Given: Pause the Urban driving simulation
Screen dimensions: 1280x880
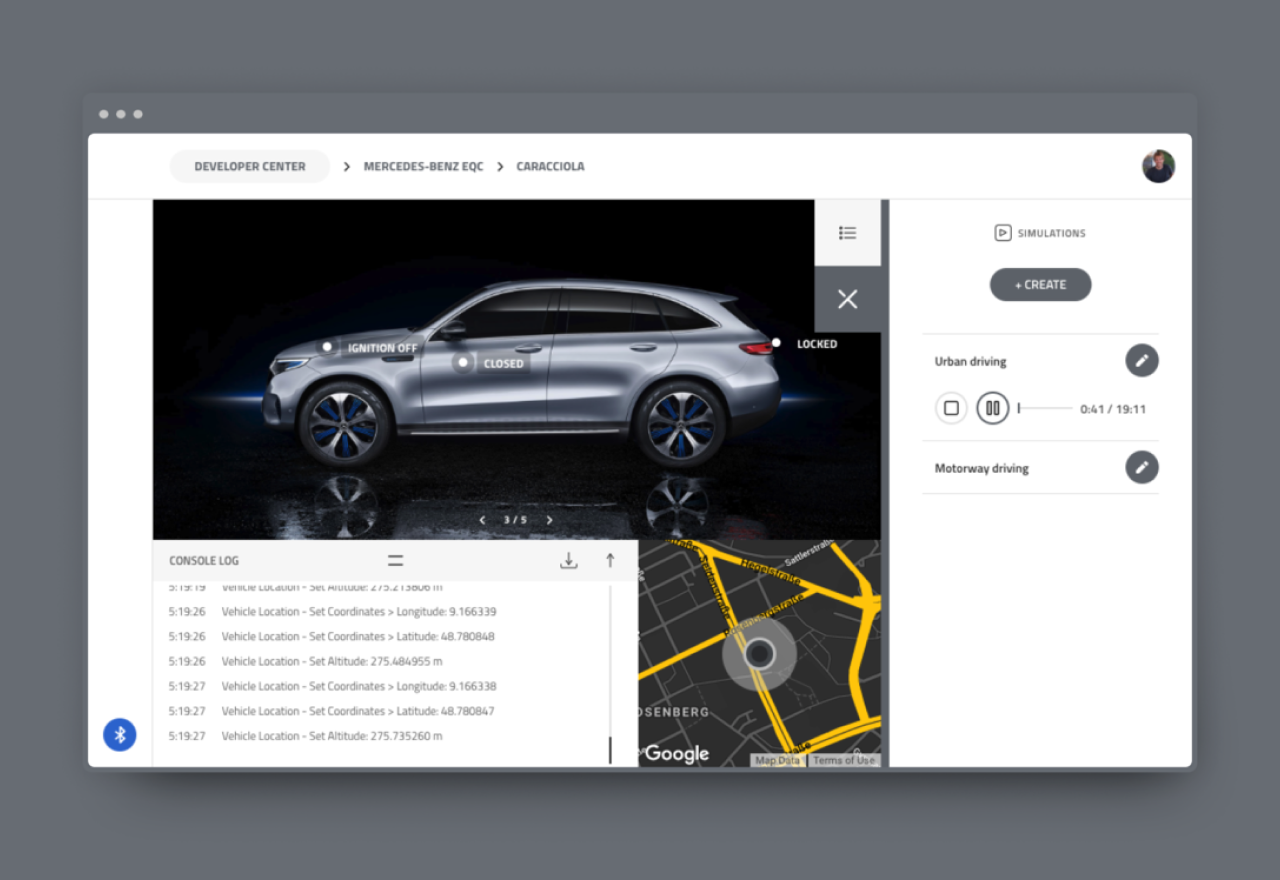Looking at the screenshot, I should pyautogui.click(x=993, y=408).
